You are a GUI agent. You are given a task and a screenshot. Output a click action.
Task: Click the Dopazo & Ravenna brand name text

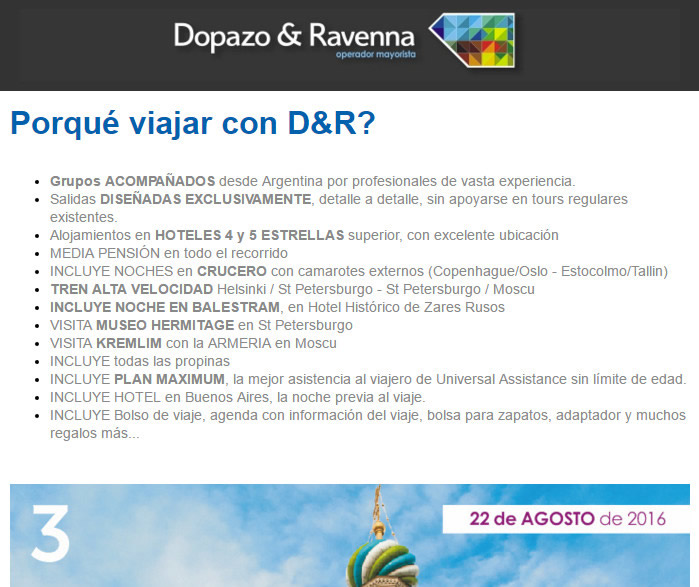click(295, 36)
